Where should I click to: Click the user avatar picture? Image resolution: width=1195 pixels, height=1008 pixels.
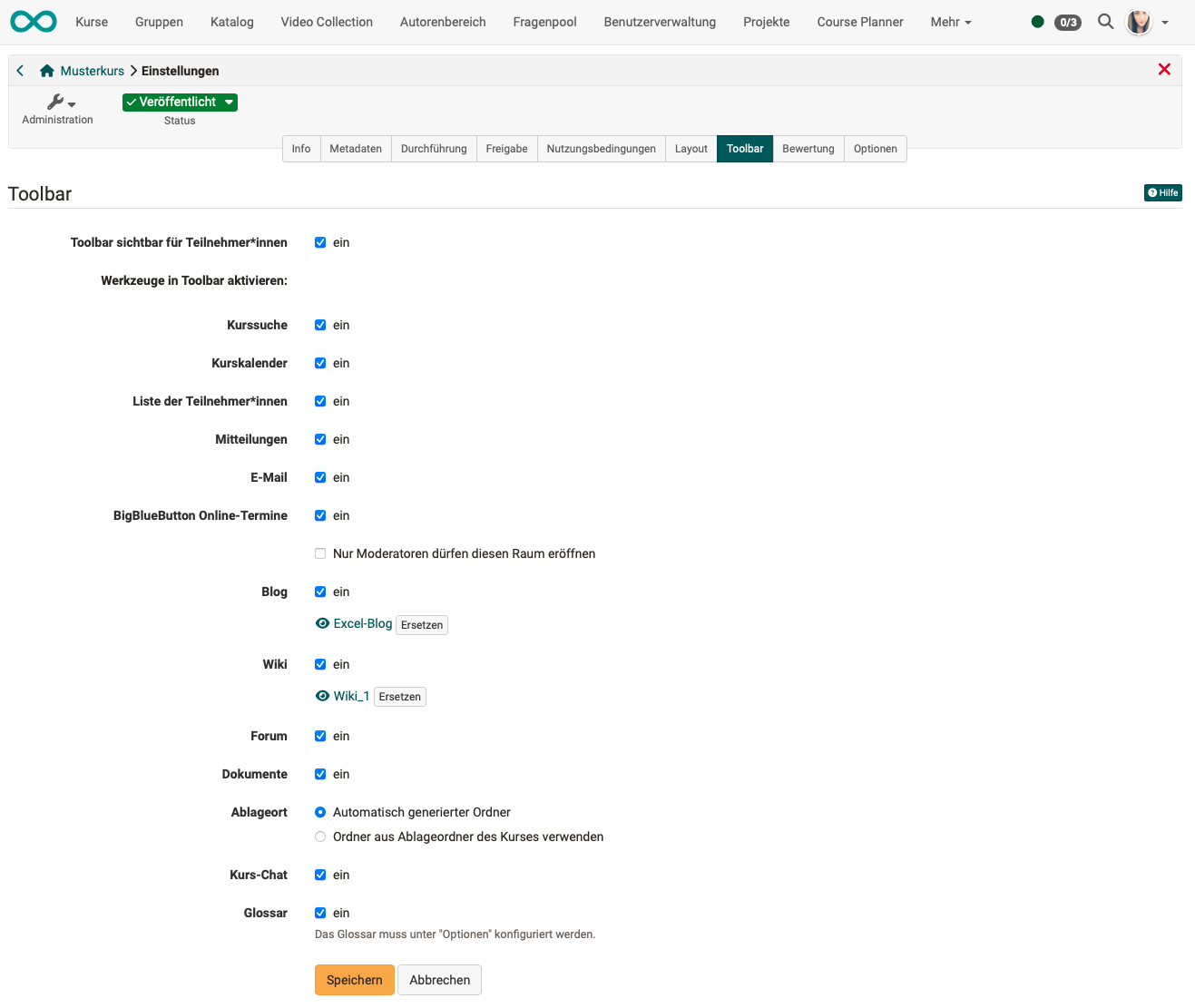[1139, 22]
